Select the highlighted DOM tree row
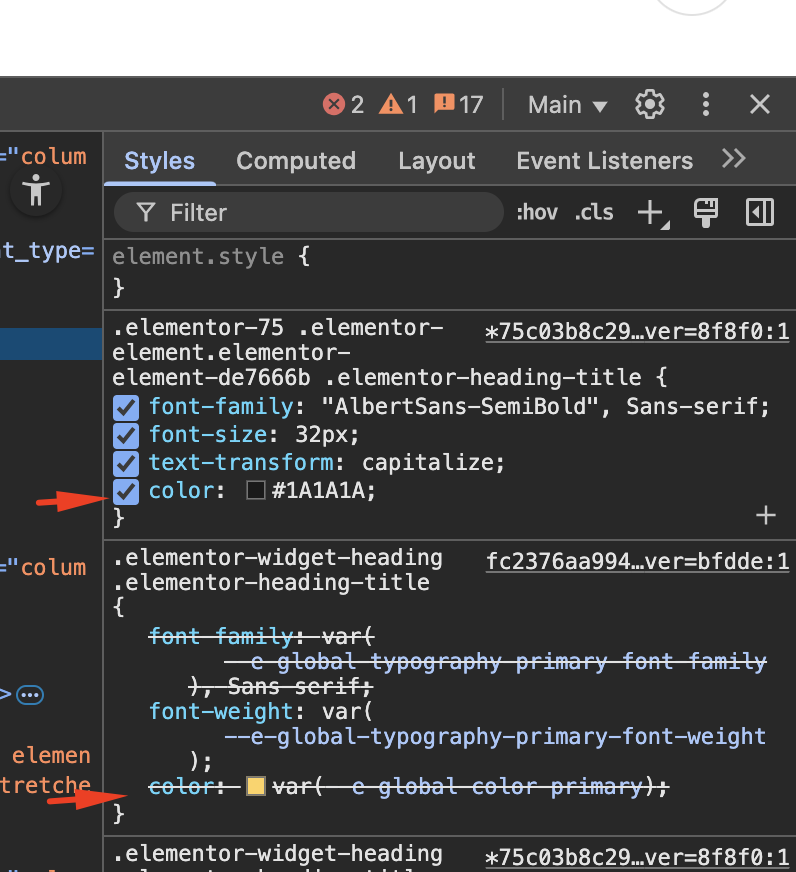The height and width of the screenshot is (872, 796). pos(51,344)
